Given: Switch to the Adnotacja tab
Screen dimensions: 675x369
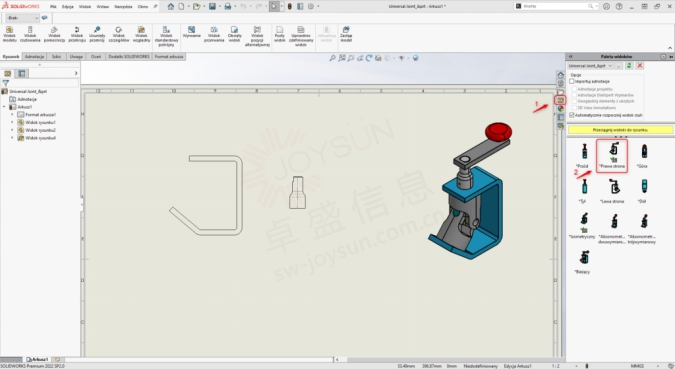Looking at the screenshot, I should tap(34, 56).
